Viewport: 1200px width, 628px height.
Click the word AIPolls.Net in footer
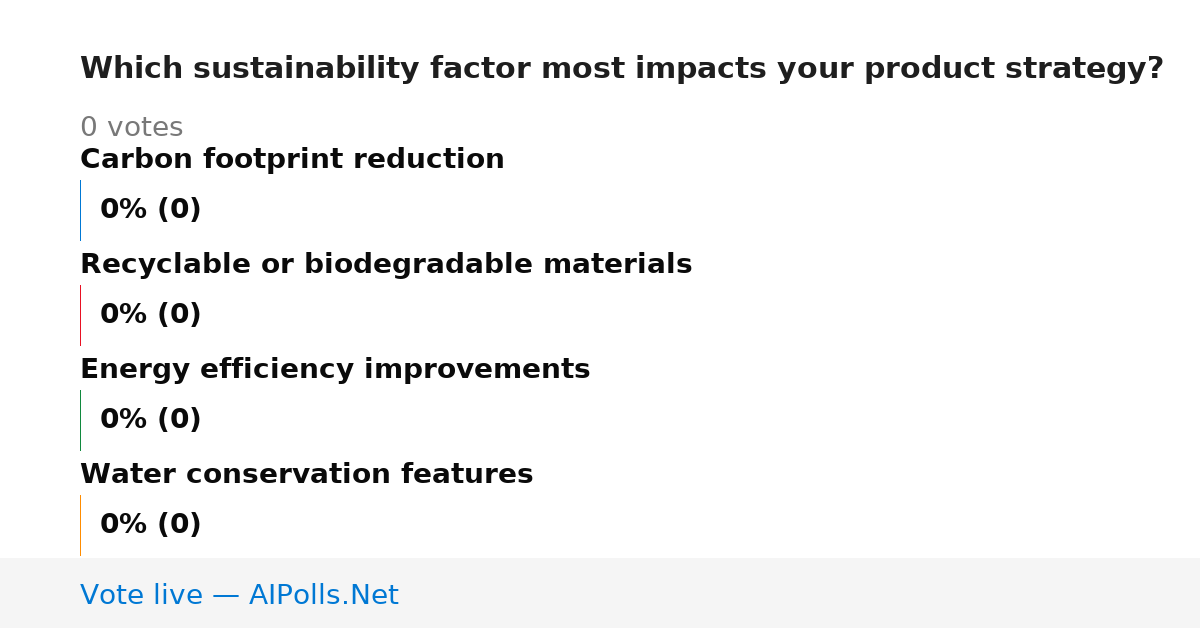(x=323, y=595)
